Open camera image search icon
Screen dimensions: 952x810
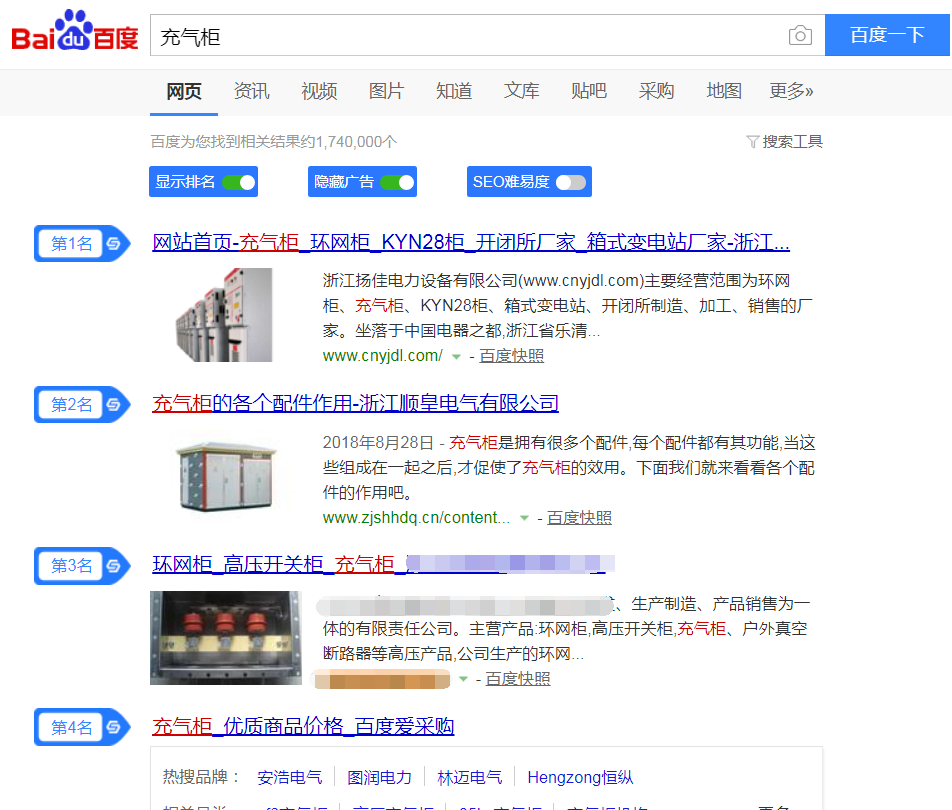coord(800,35)
